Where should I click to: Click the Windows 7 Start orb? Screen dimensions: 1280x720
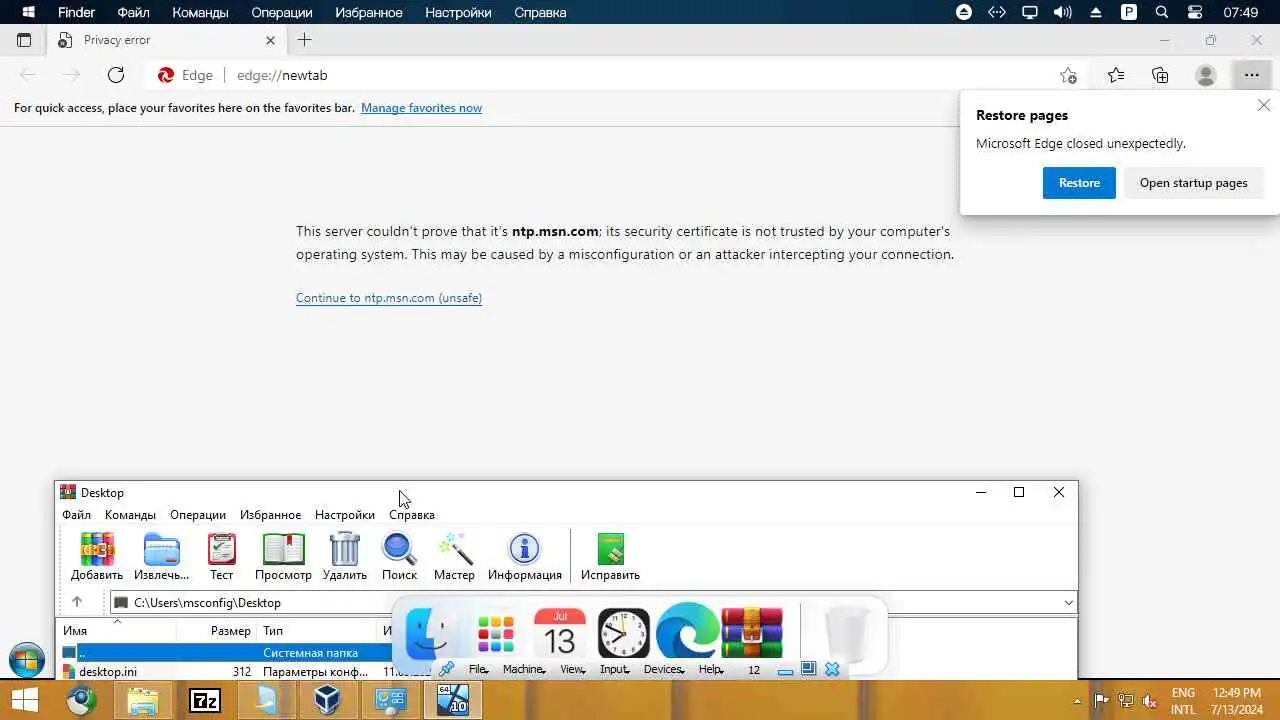(27, 661)
